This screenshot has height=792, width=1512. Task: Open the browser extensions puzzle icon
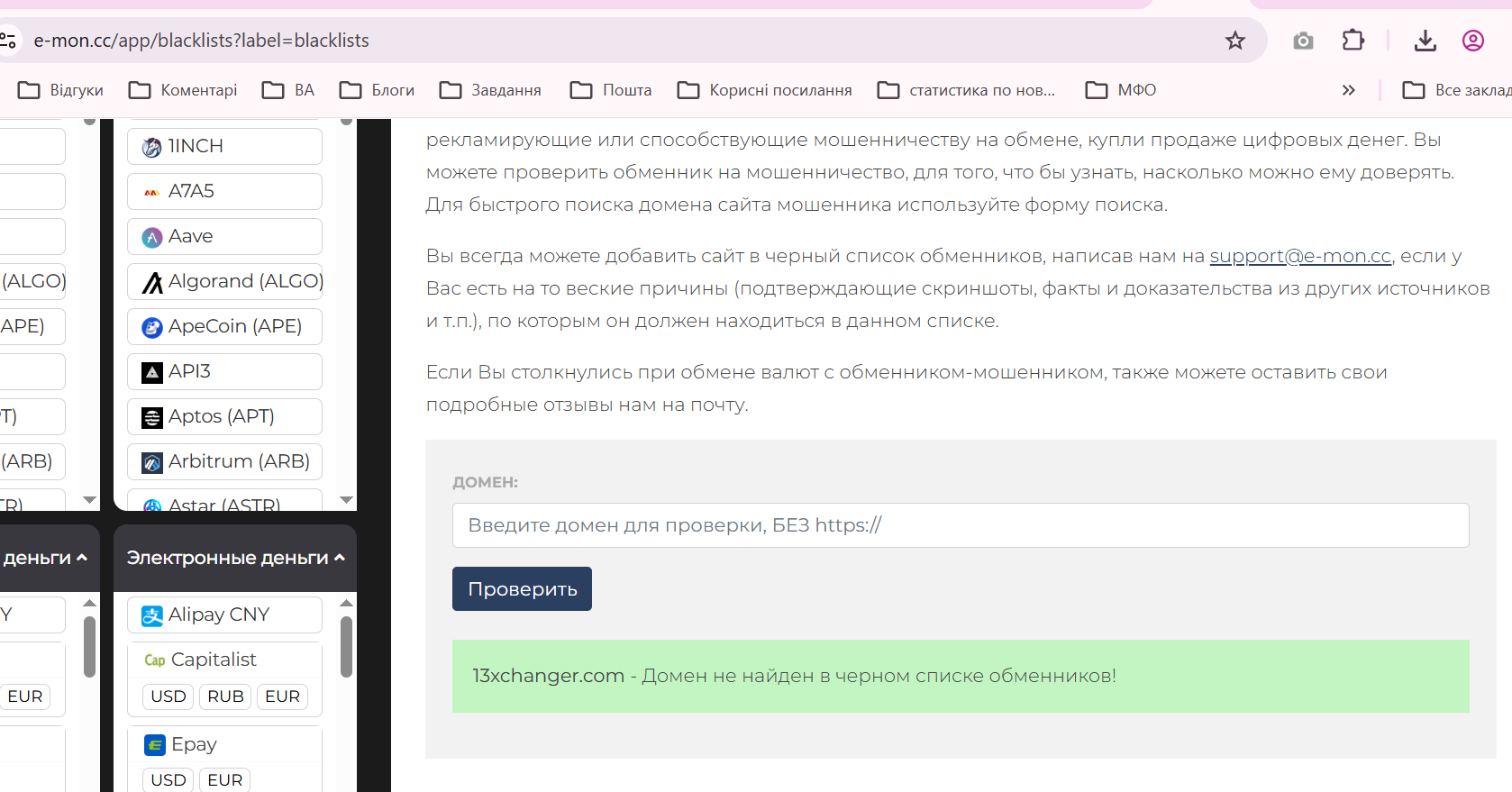point(1353,41)
